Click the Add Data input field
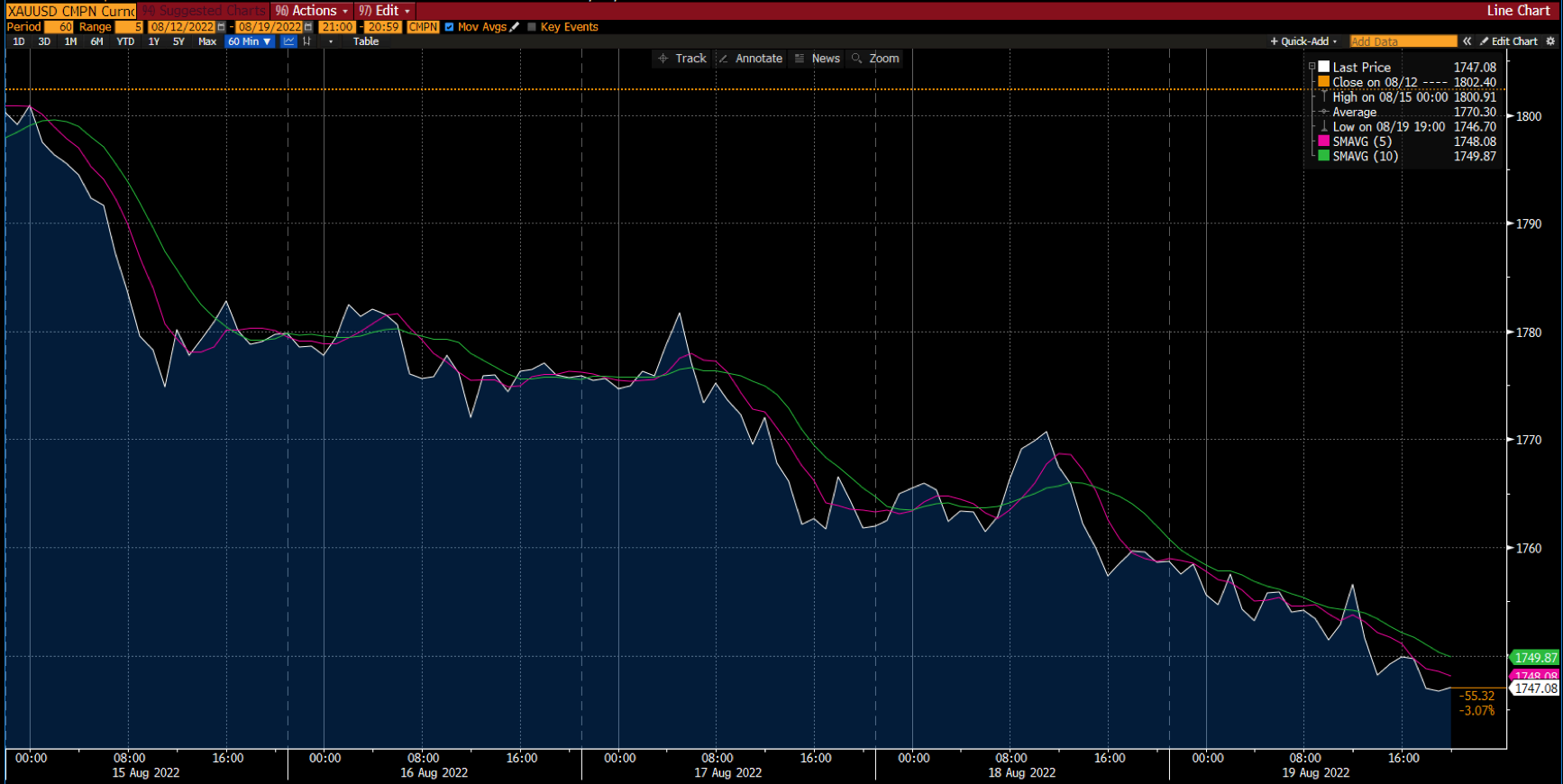1563x784 pixels. coord(1403,41)
